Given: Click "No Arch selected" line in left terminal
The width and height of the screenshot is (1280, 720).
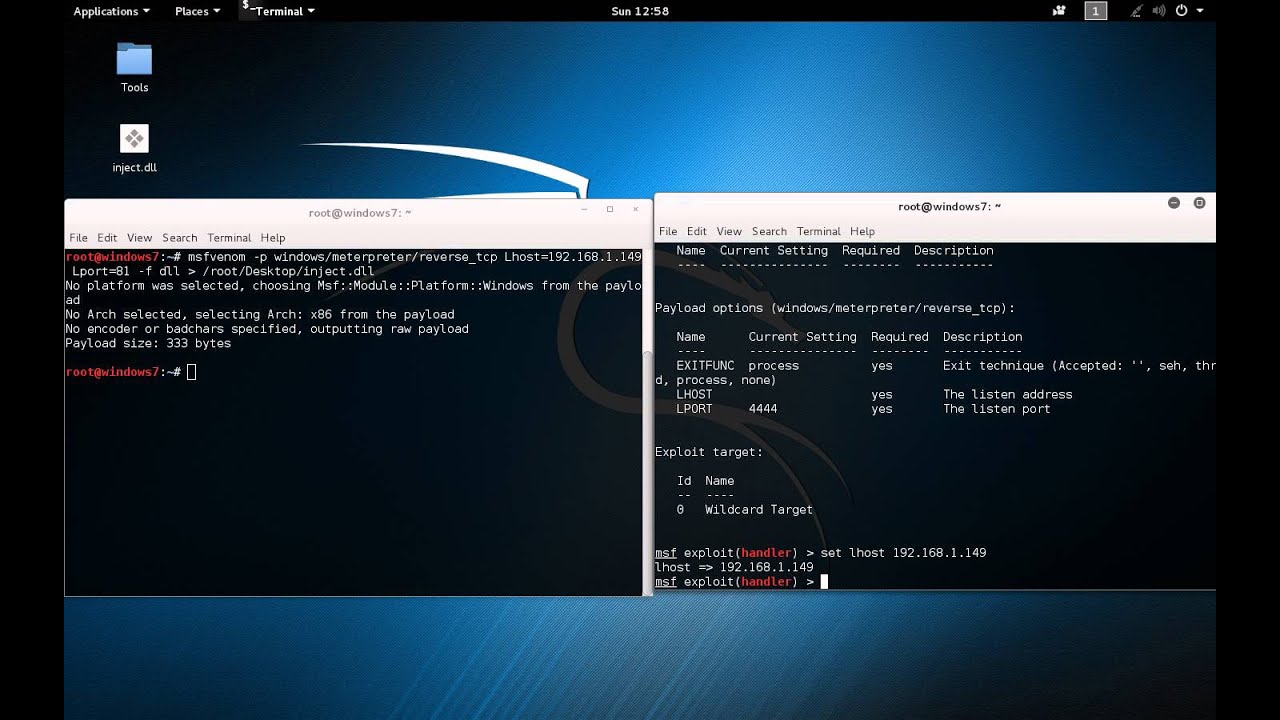Looking at the screenshot, I should (x=260, y=314).
